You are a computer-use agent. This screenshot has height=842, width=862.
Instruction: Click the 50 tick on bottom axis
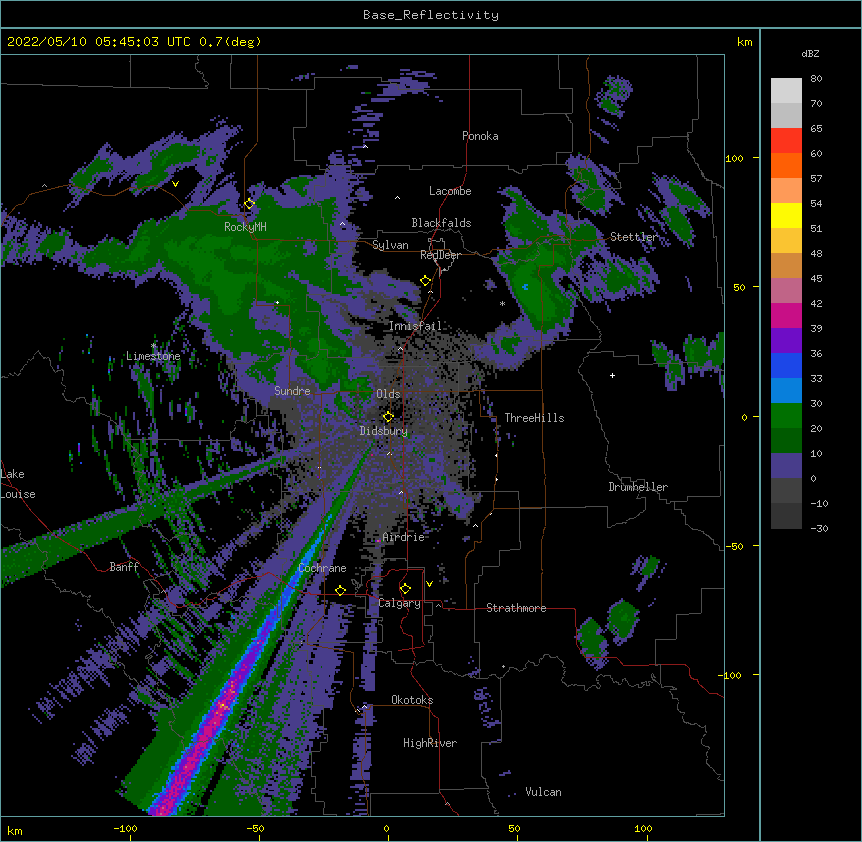tap(514, 828)
